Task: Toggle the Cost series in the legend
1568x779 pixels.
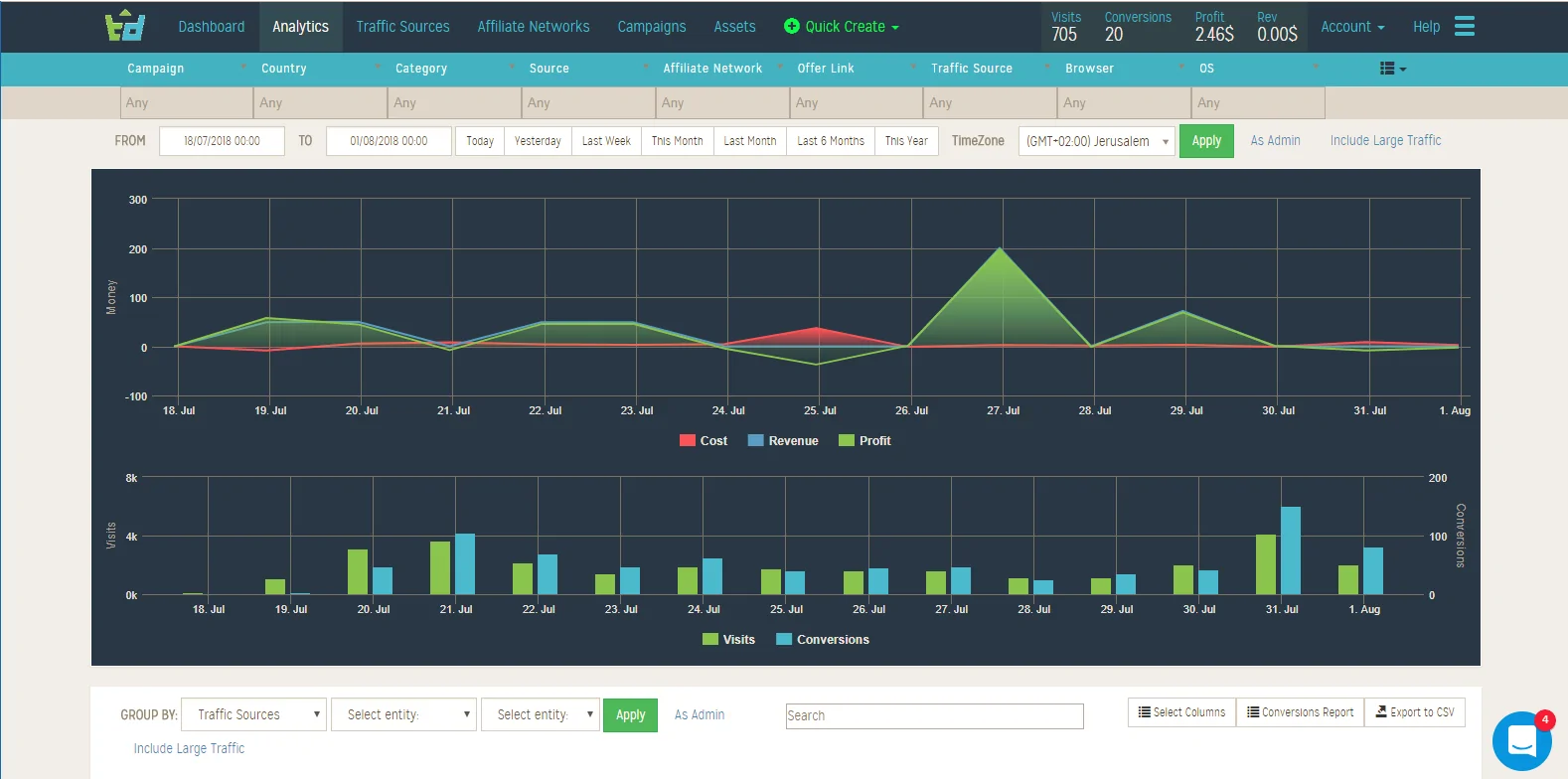Action: click(x=704, y=441)
